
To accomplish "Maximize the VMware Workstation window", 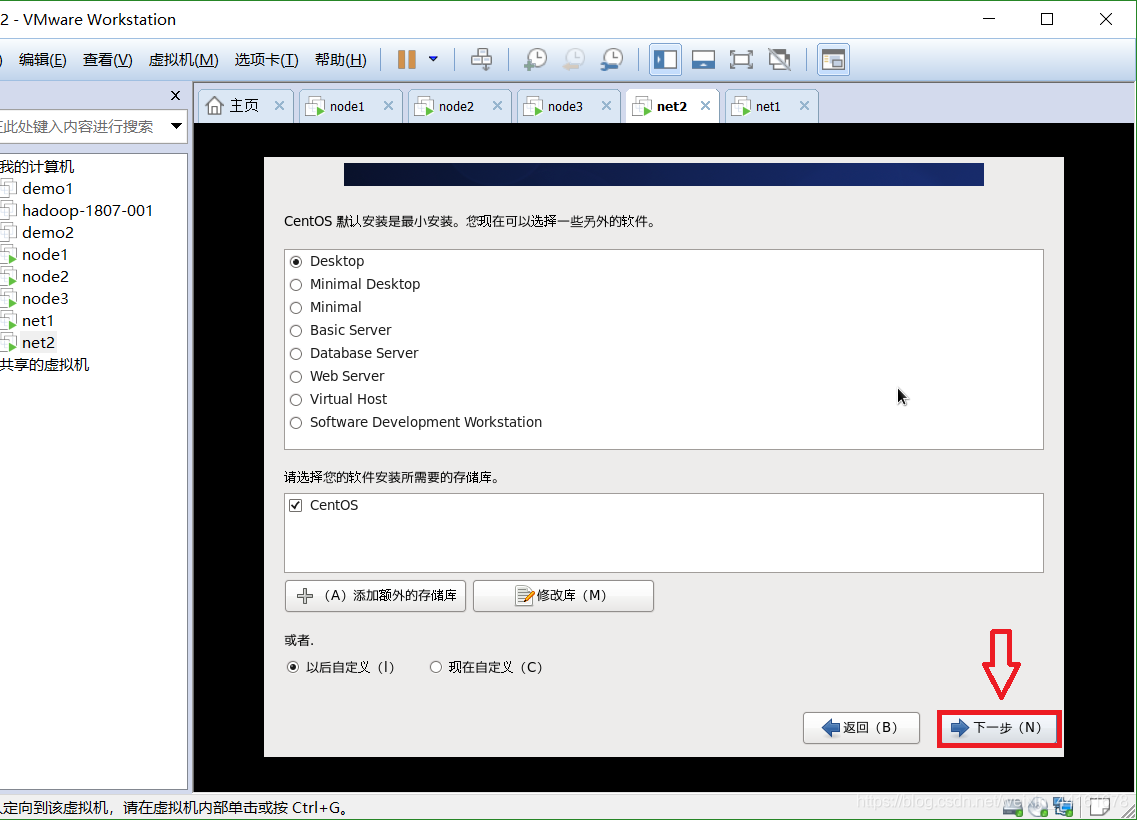I will click(1047, 19).
